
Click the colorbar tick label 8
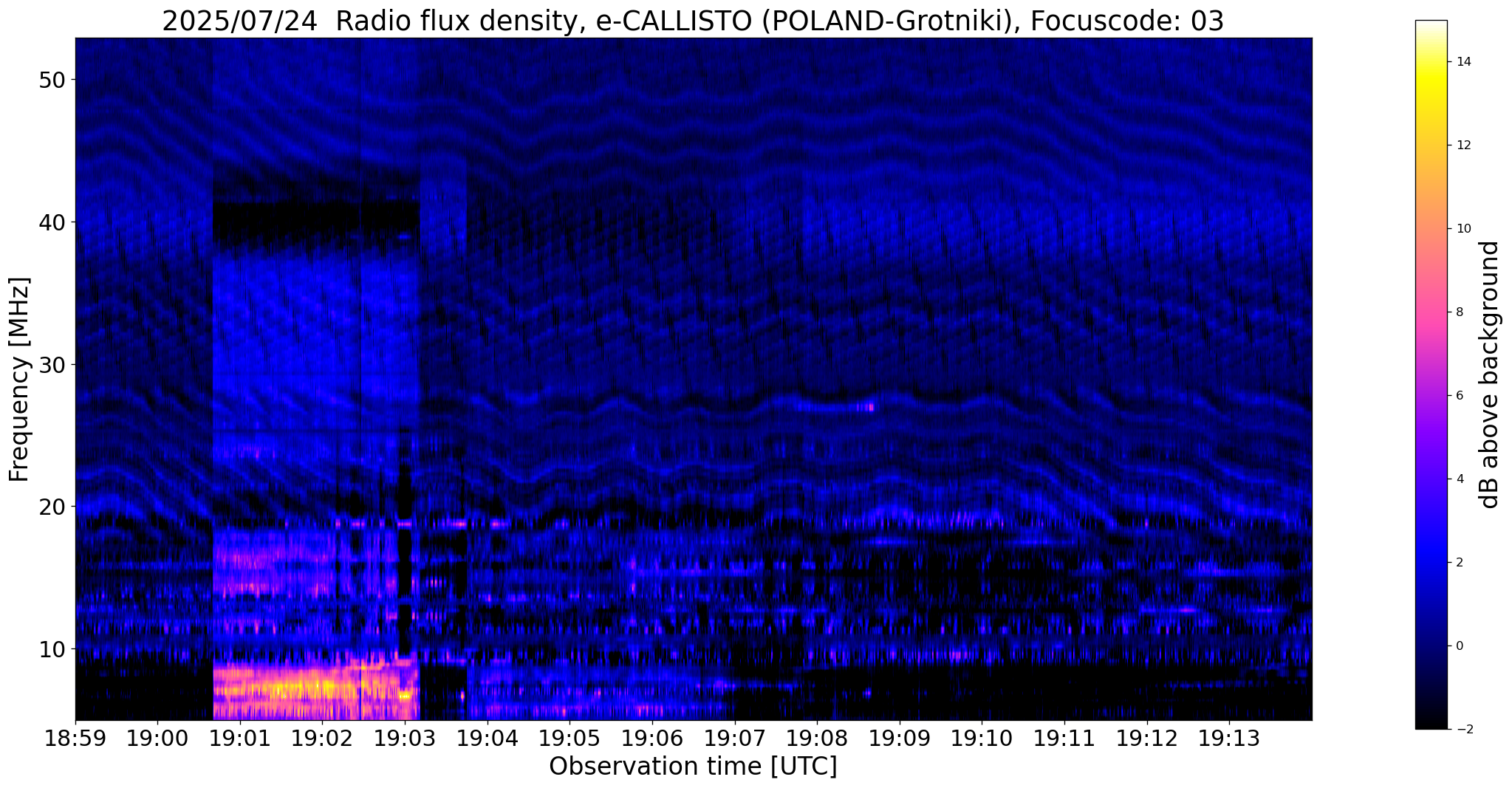[x=1459, y=312]
